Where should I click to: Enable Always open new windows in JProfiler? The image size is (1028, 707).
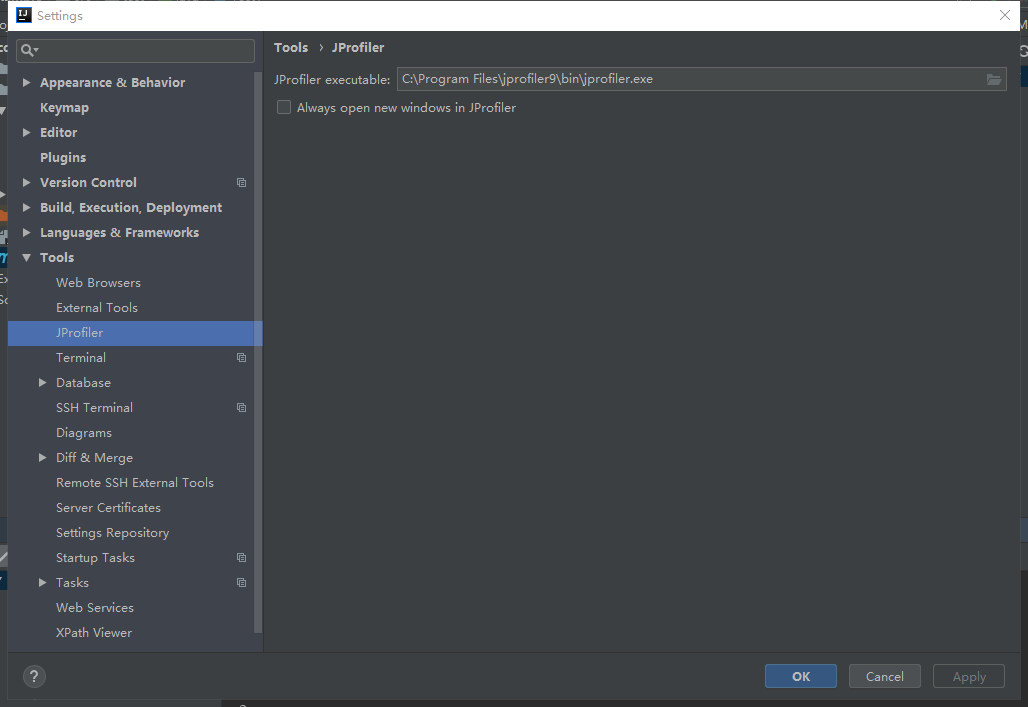[284, 107]
